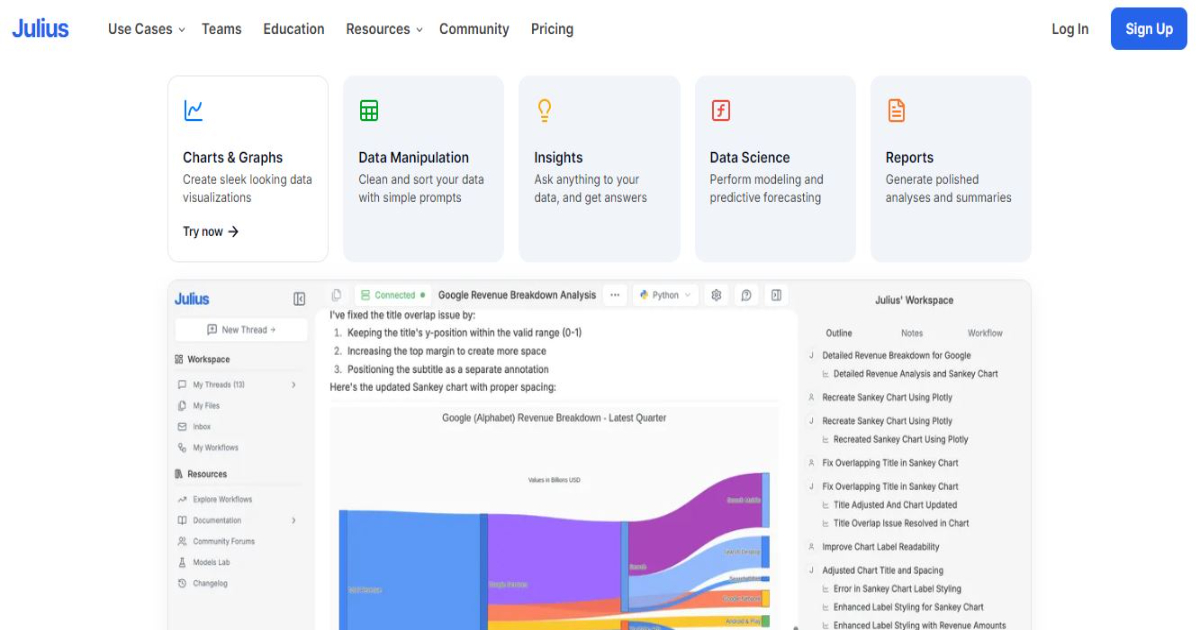Screen dimensions: 1200x630
Task: Click the red Data Science function icon
Action: pyautogui.click(x=720, y=110)
